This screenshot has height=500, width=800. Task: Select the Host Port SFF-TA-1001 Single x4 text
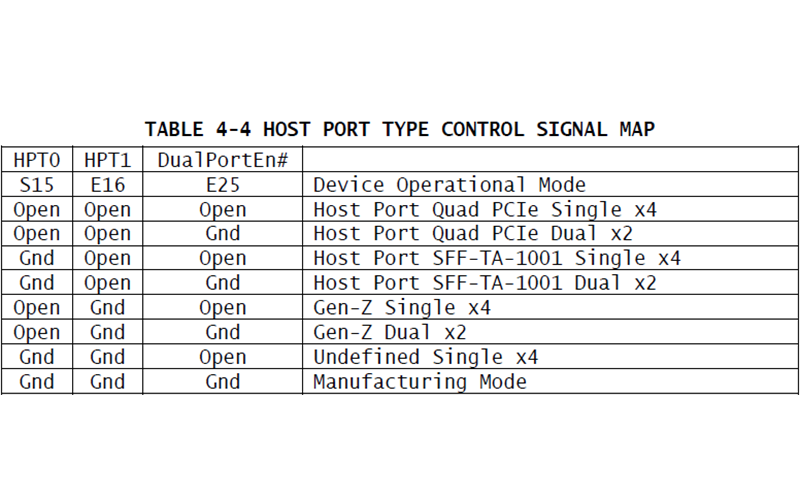pyautogui.click(x=497, y=258)
